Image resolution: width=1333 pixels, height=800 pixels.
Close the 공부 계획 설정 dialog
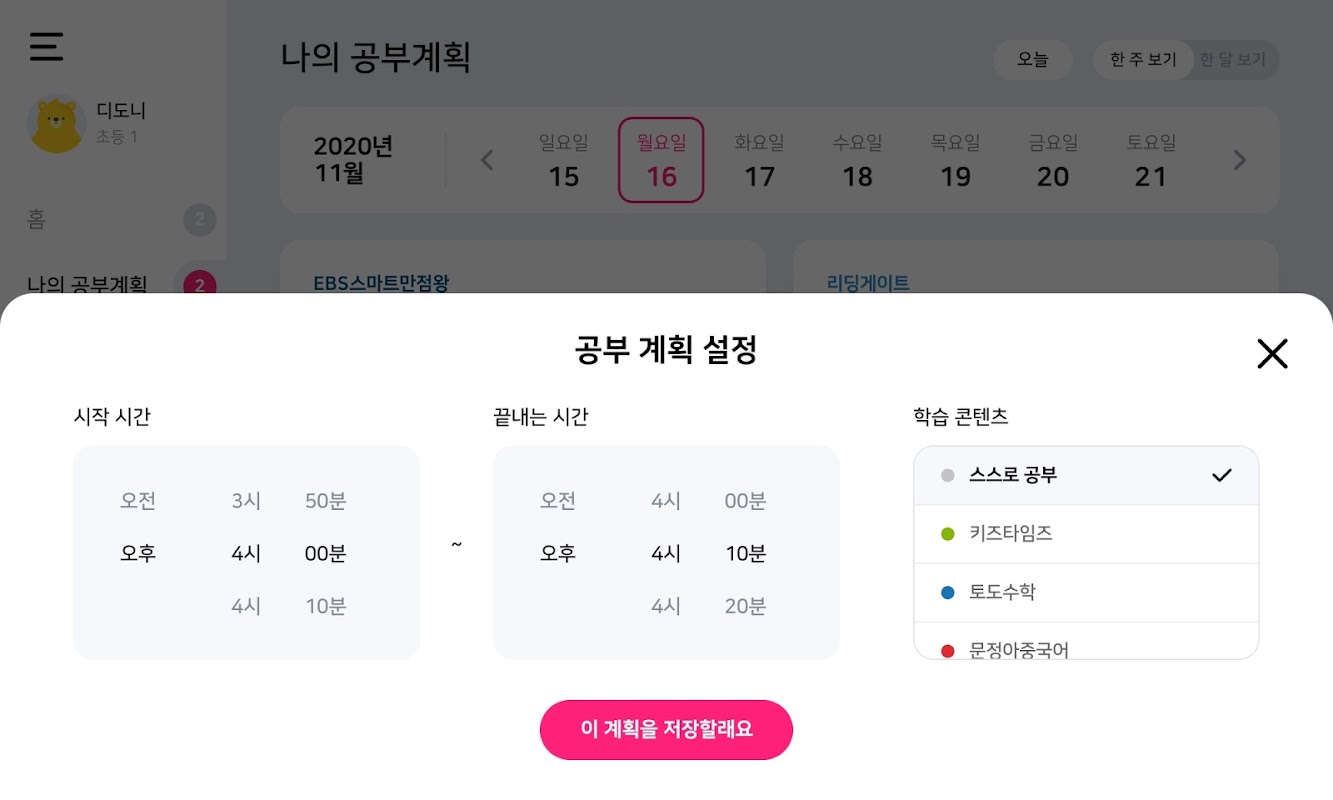(x=1272, y=354)
